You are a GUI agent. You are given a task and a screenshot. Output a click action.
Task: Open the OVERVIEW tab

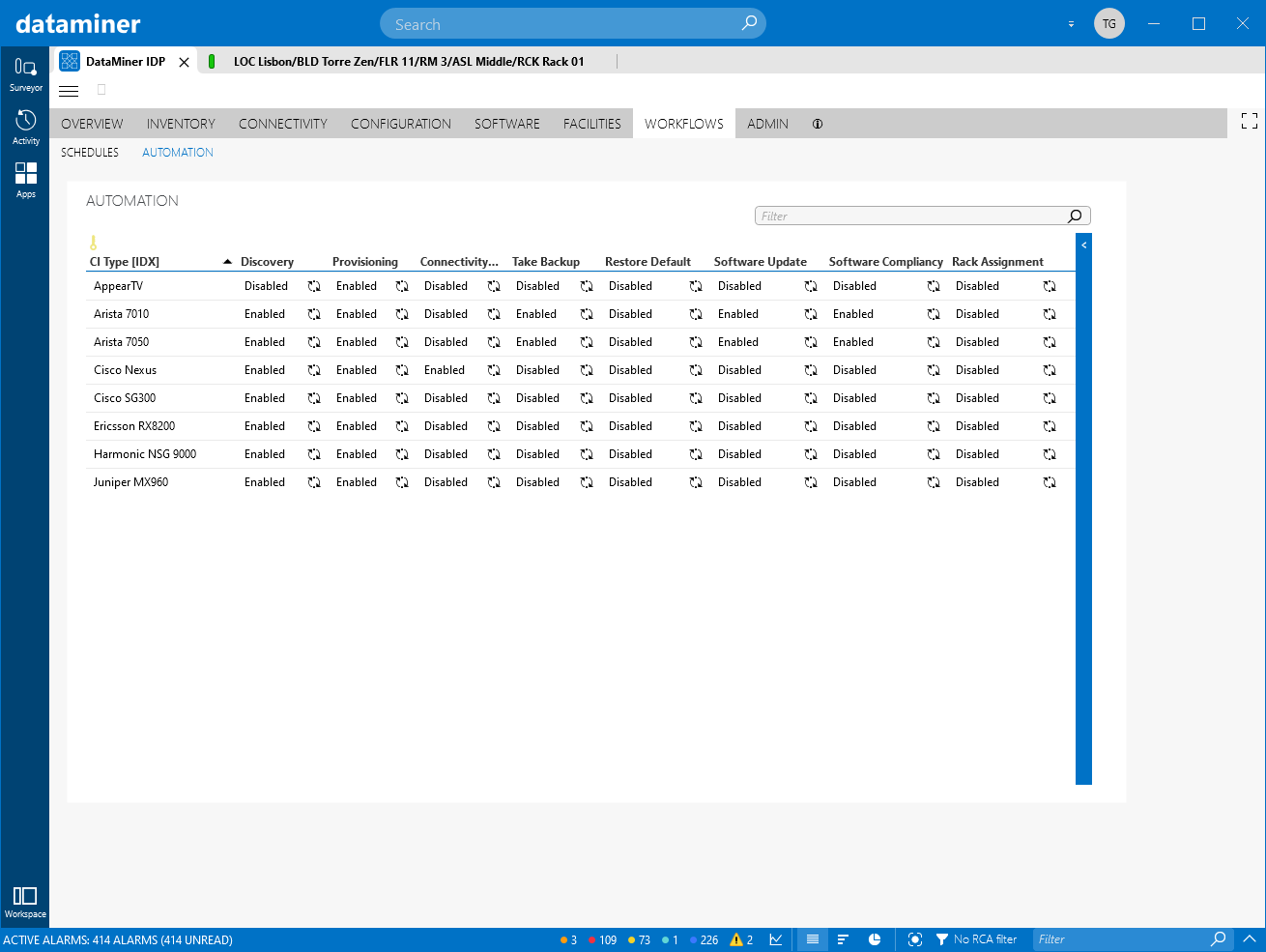(92, 124)
